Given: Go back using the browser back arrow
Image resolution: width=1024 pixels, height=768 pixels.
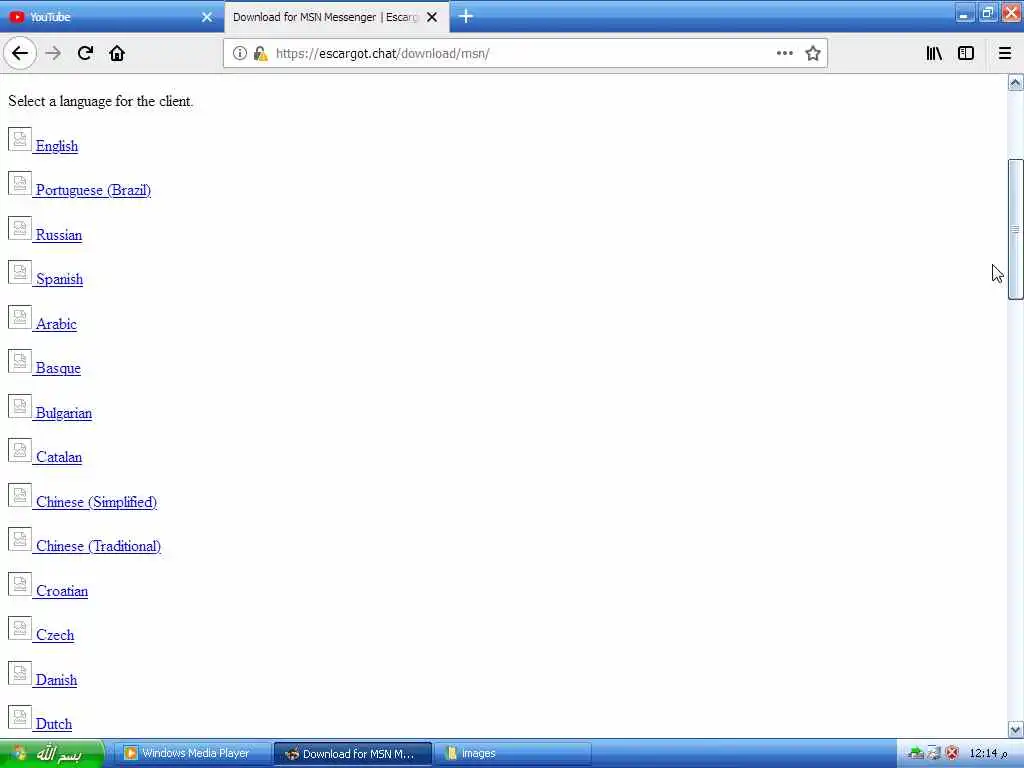Looking at the screenshot, I should click(x=20, y=54).
